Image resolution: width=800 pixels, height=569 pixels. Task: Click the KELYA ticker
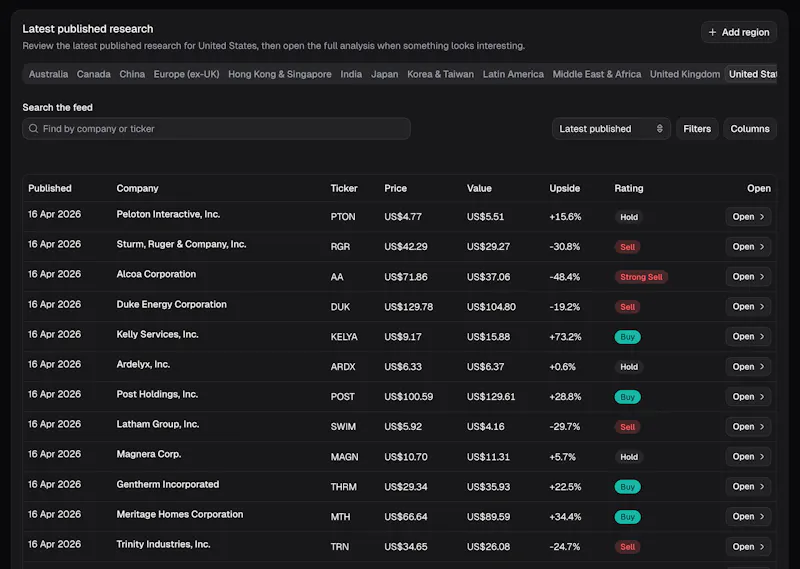click(x=344, y=337)
